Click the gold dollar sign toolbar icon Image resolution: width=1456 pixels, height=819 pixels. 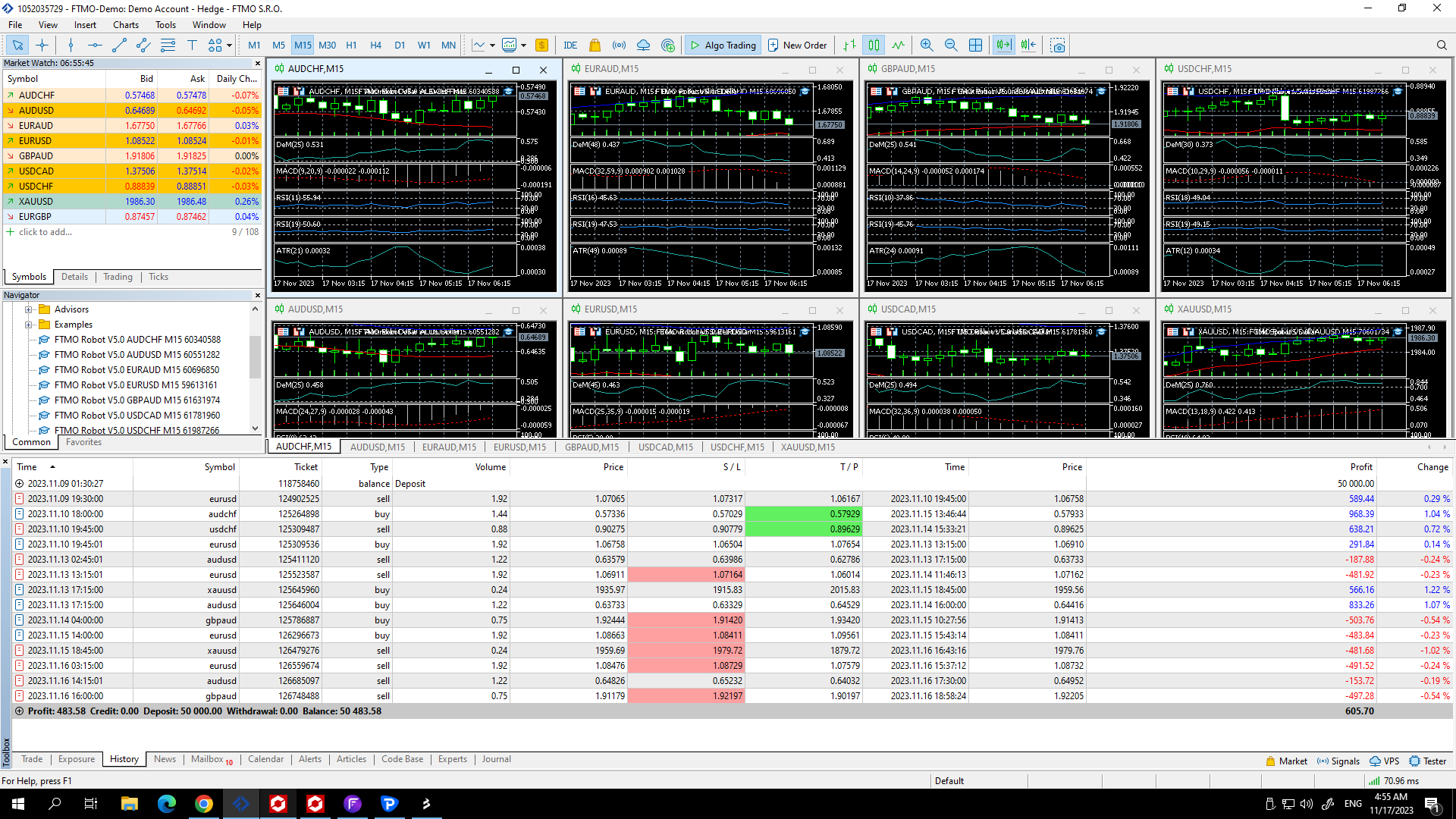pyautogui.click(x=541, y=45)
